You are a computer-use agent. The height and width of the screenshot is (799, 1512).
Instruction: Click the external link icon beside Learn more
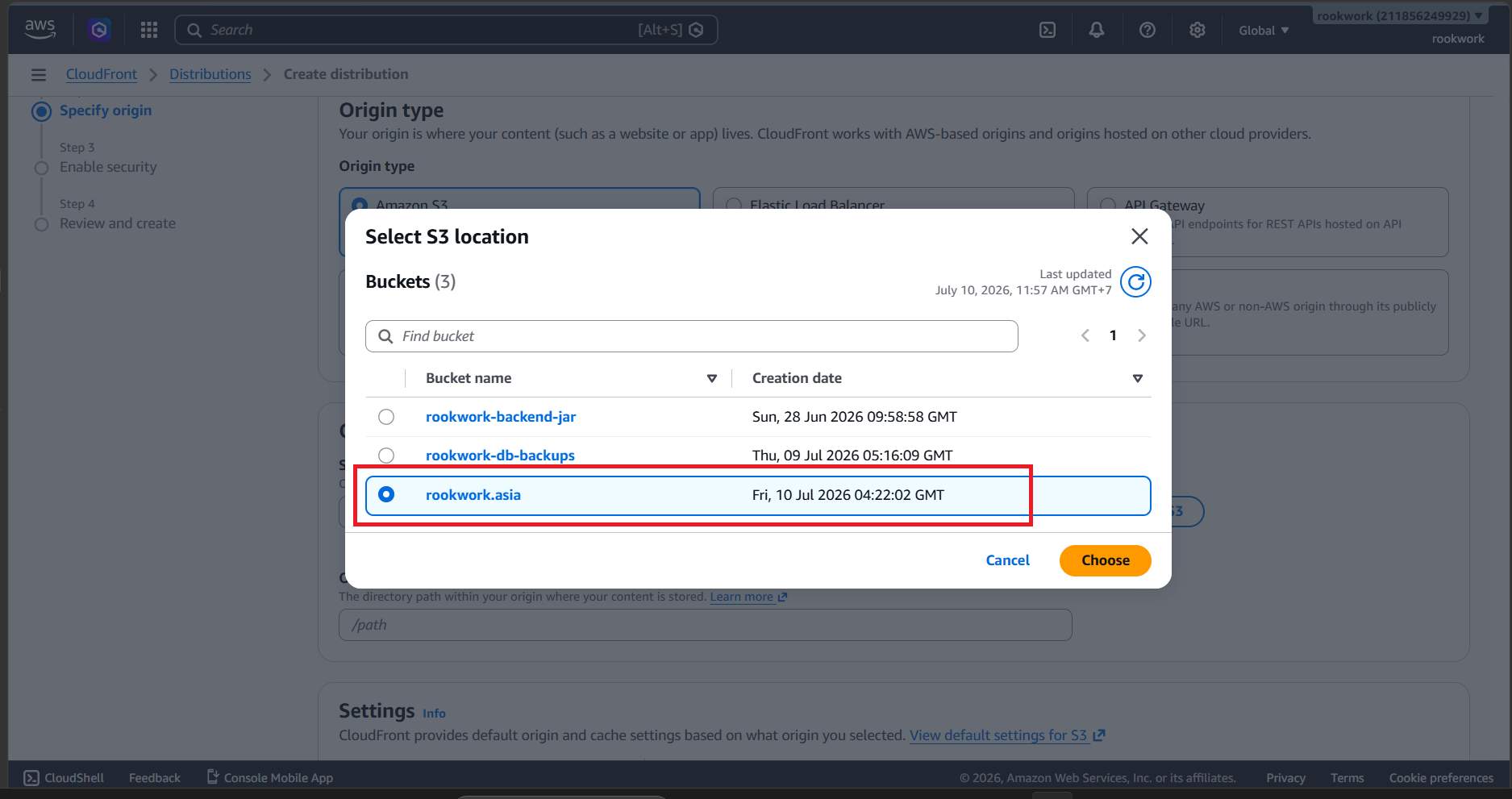782,597
